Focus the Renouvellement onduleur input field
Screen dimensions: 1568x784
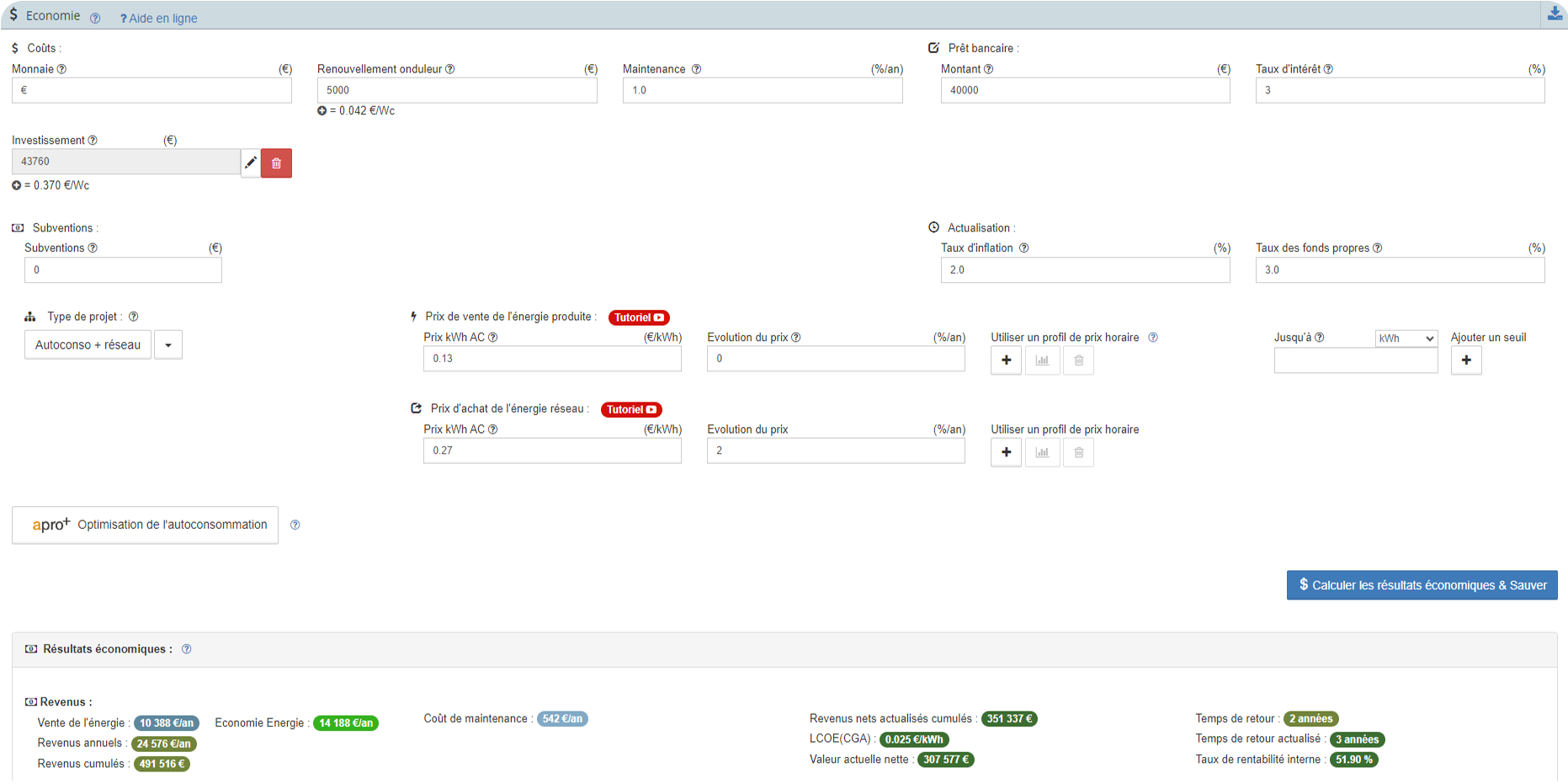(x=457, y=90)
